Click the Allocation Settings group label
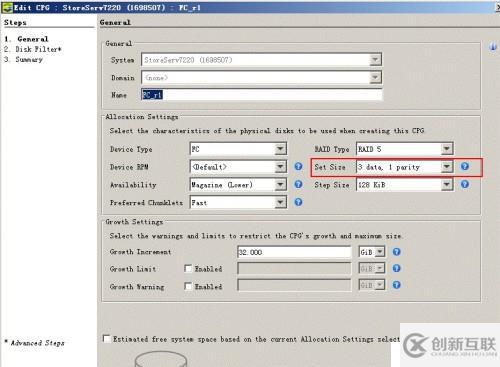This screenshot has width=500, height=367. tap(142, 117)
